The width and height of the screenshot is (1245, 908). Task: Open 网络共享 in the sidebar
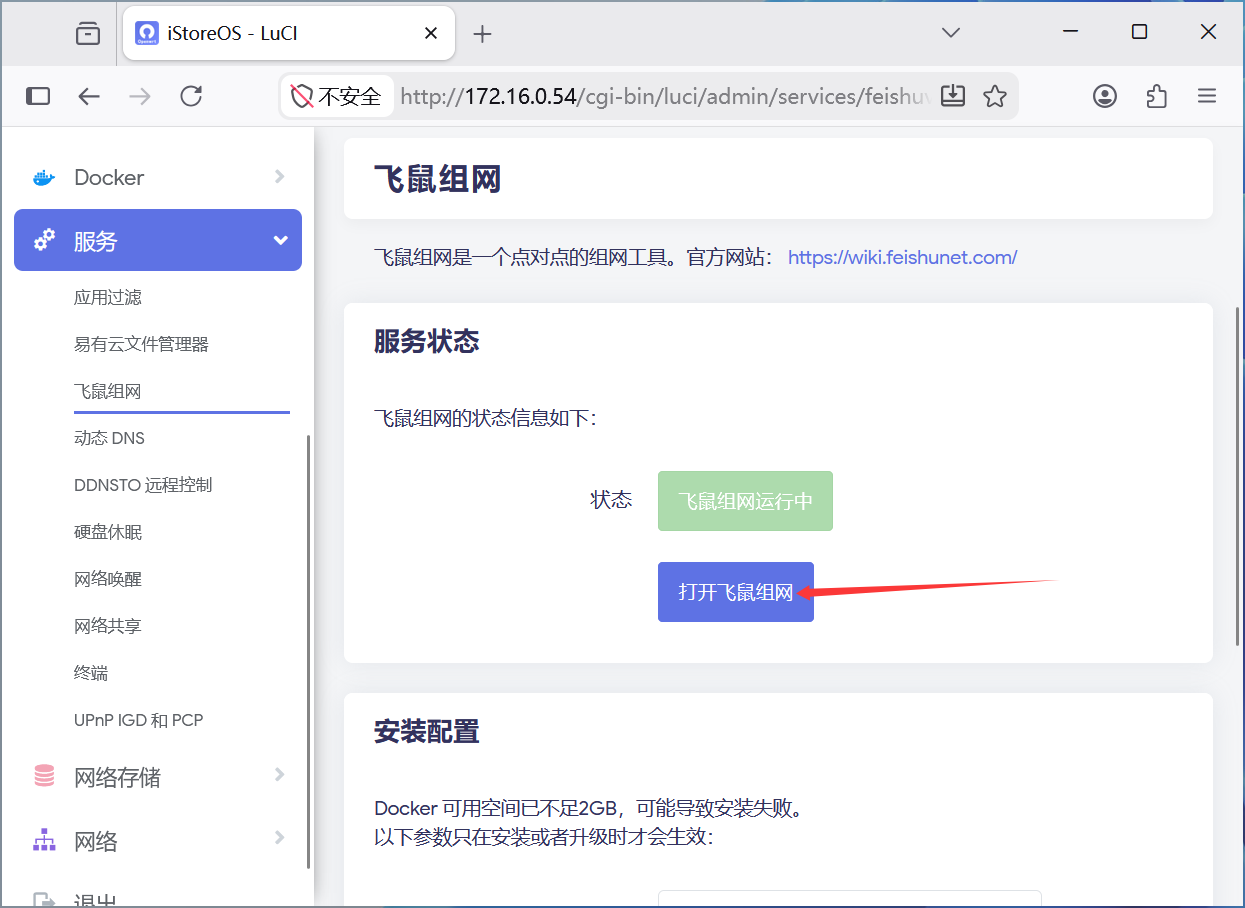108,626
